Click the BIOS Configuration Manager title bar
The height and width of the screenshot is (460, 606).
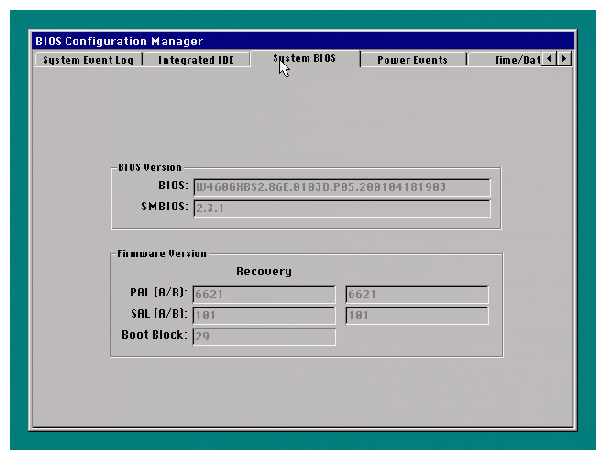pos(303,41)
